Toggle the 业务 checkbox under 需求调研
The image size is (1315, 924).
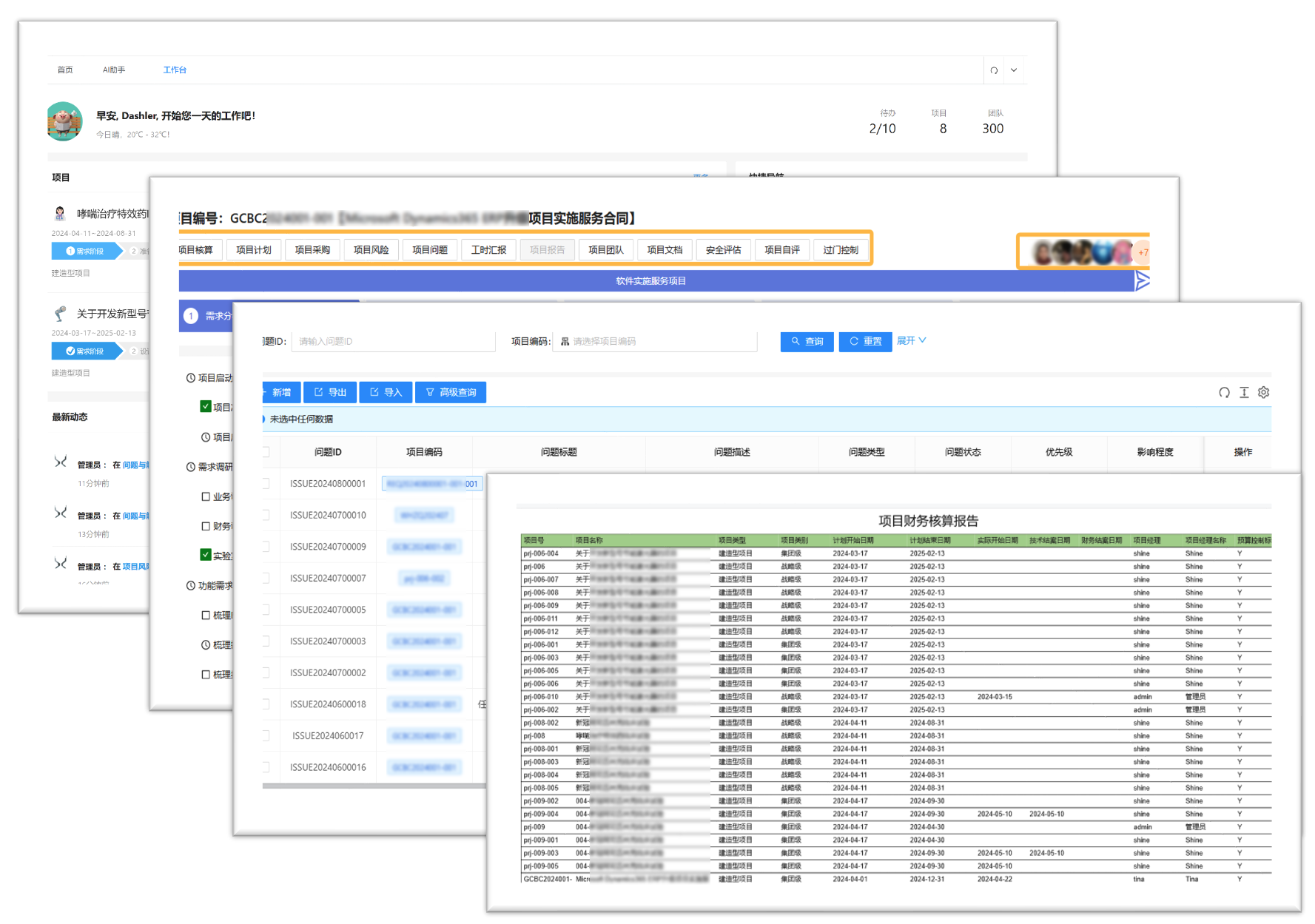click(206, 496)
